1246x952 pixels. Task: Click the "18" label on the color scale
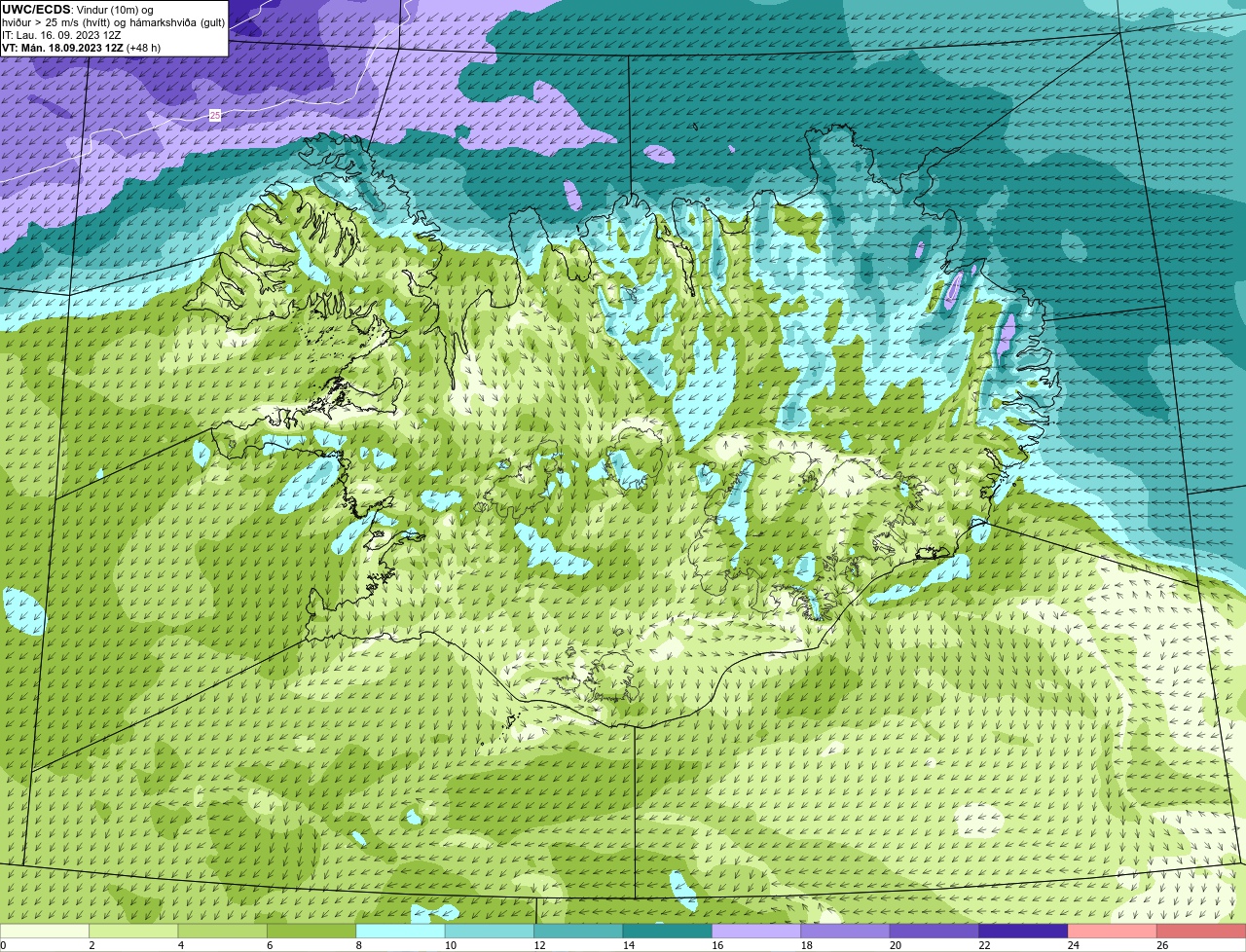806,945
